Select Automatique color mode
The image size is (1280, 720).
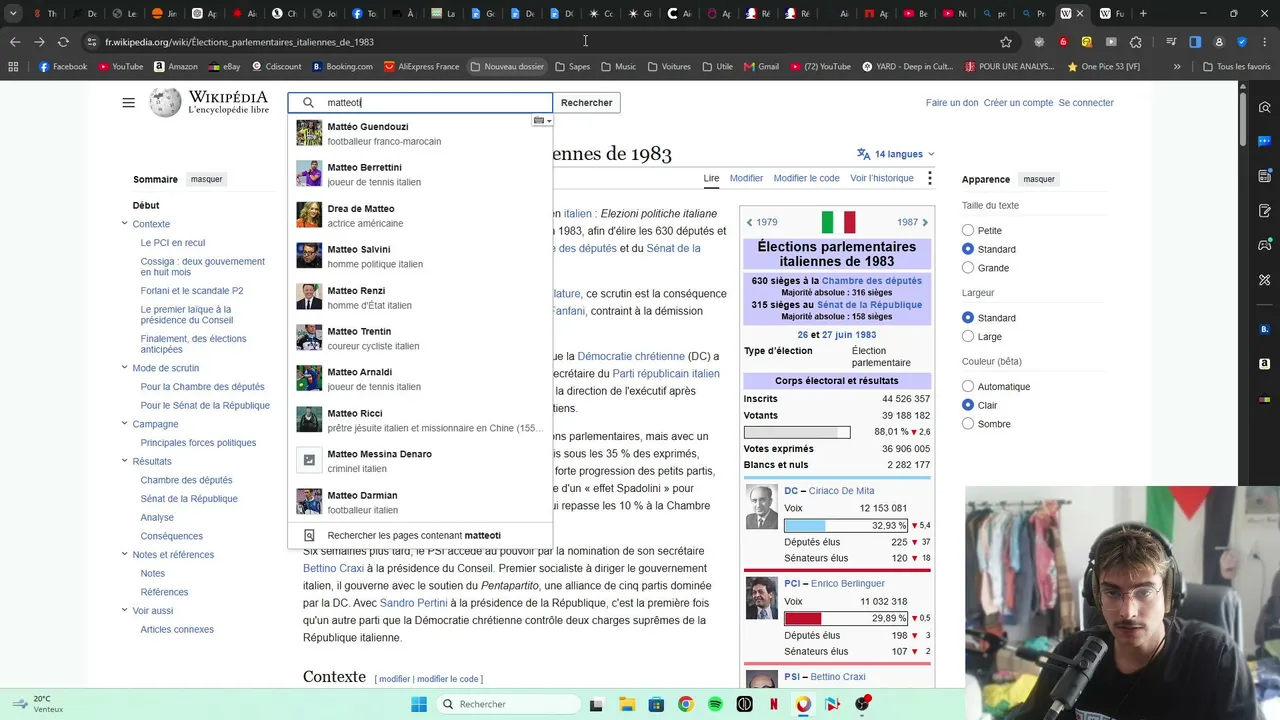coord(968,387)
